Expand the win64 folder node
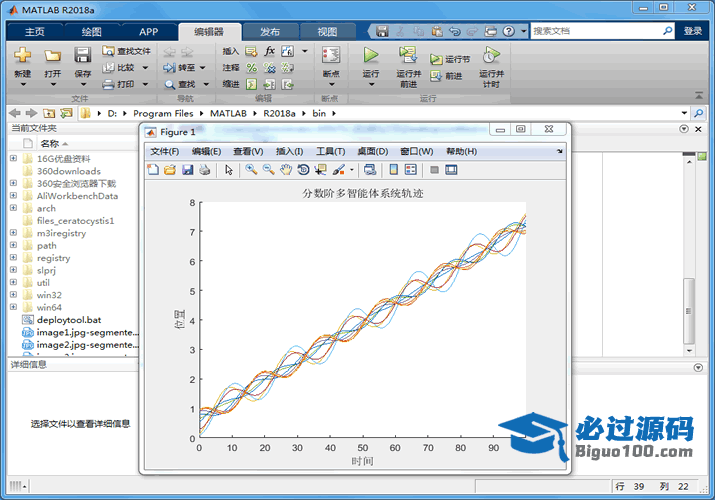 click(13, 307)
